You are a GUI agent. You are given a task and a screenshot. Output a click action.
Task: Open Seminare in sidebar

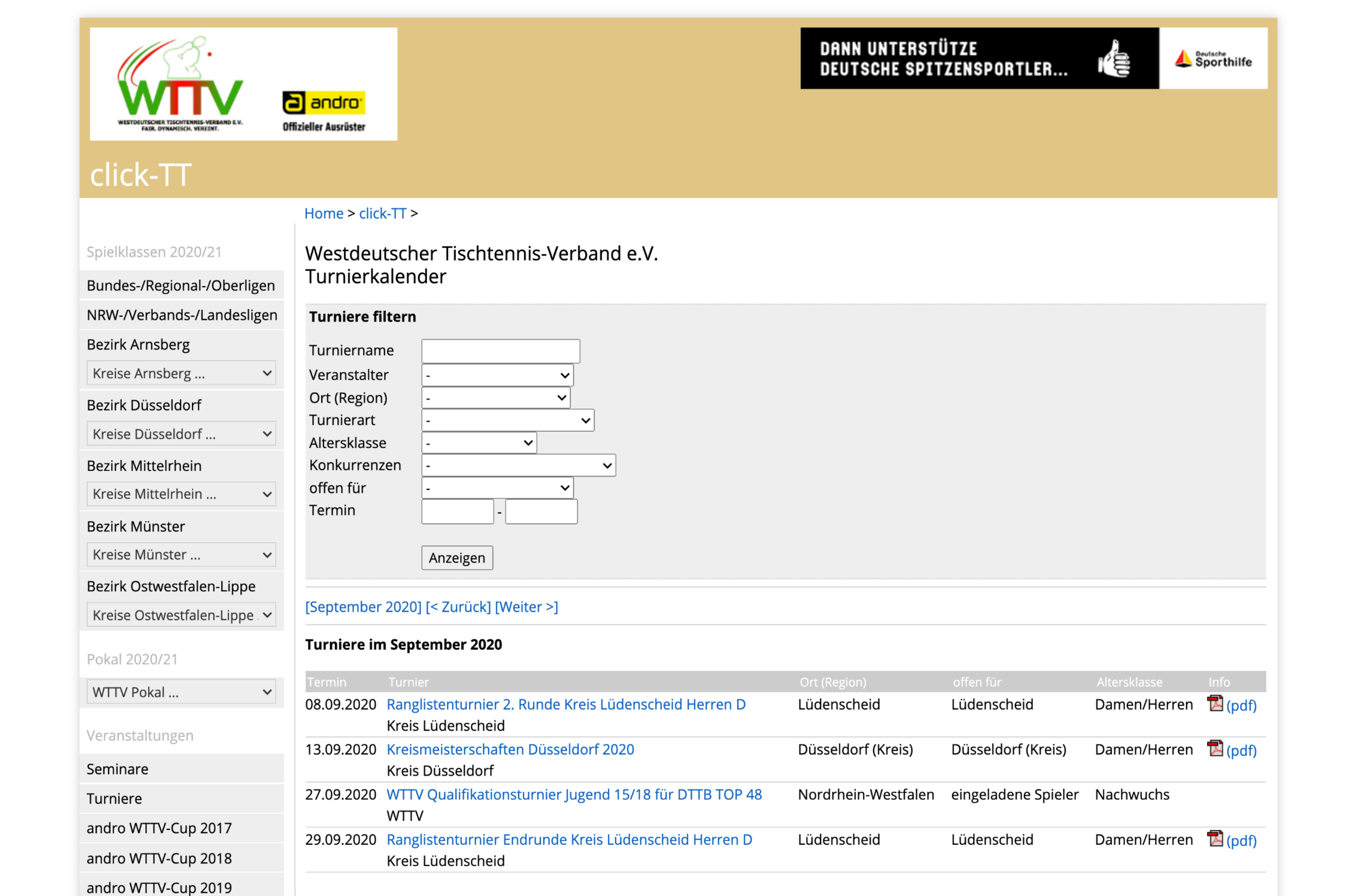182,769
